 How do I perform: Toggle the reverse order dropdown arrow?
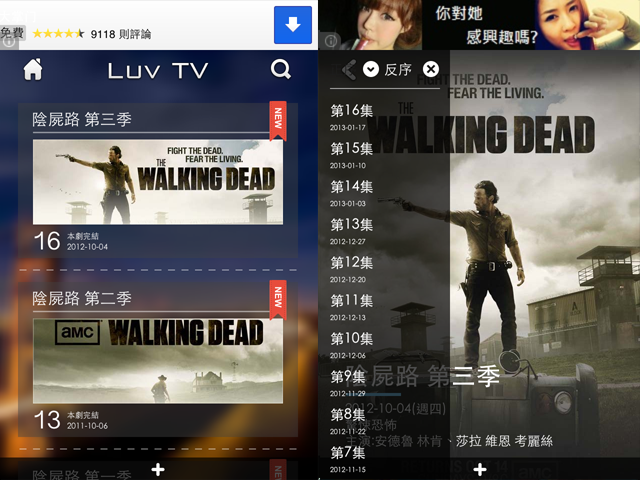click(371, 69)
